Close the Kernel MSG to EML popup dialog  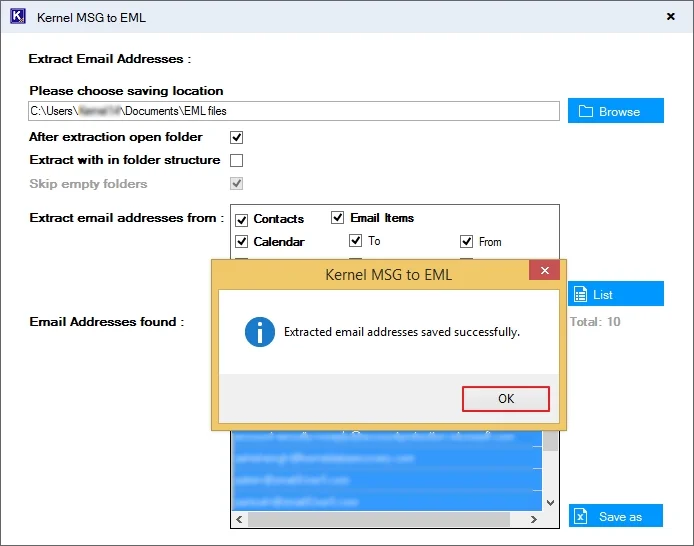(544, 270)
